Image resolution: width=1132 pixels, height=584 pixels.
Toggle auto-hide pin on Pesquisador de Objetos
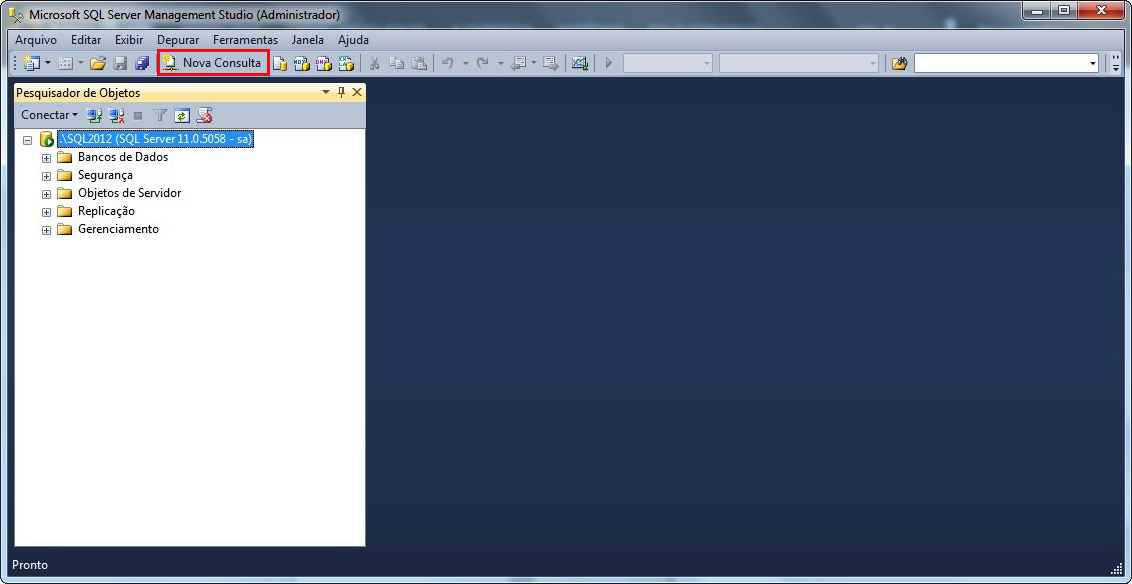click(x=341, y=92)
